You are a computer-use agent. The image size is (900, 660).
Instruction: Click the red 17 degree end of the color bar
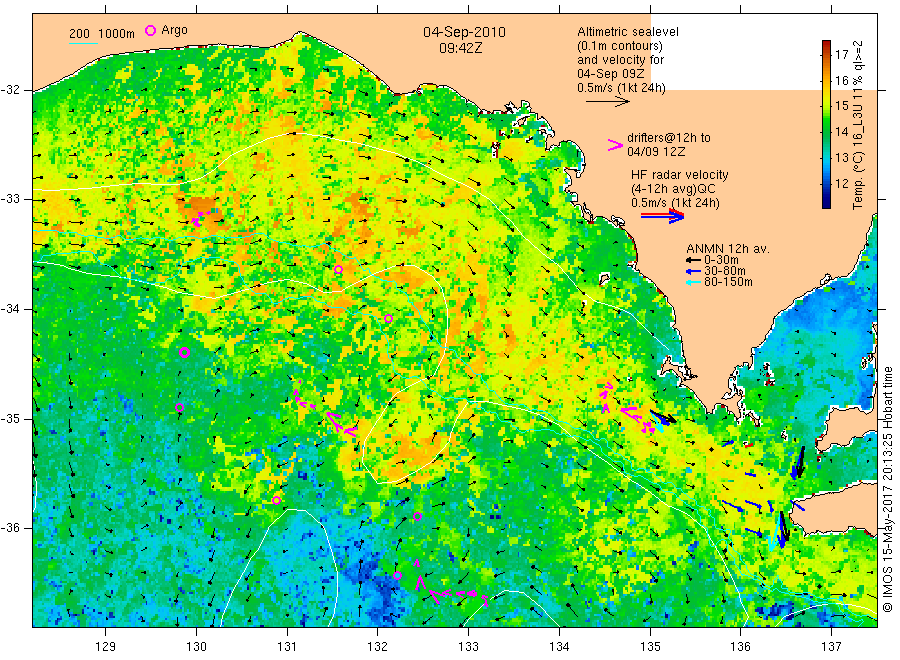point(826,45)
